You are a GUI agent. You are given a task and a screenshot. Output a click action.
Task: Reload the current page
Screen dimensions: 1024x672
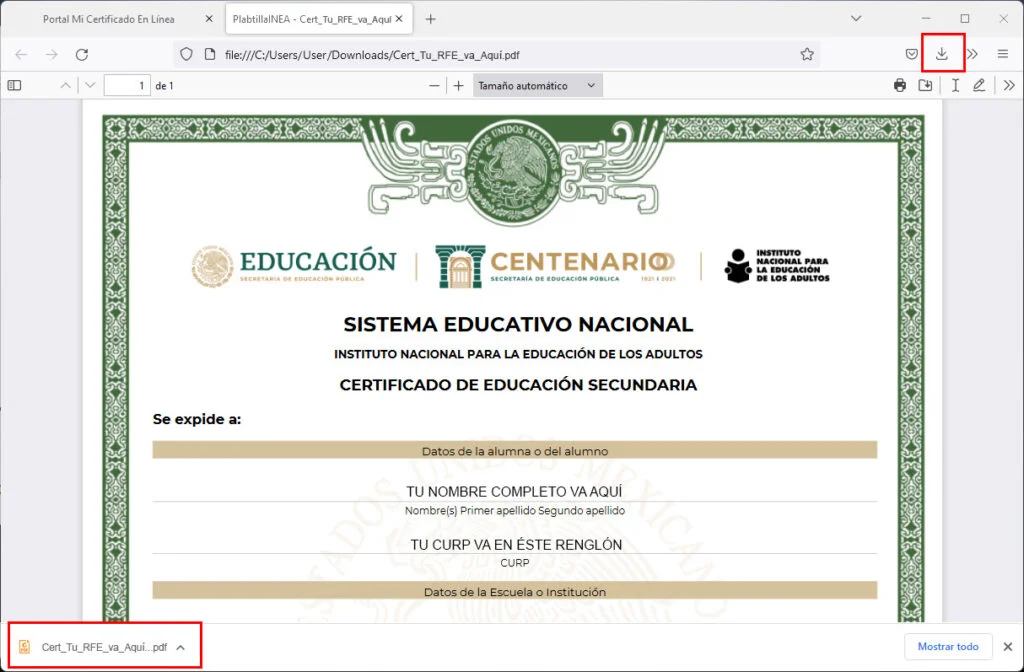point(82,54)
